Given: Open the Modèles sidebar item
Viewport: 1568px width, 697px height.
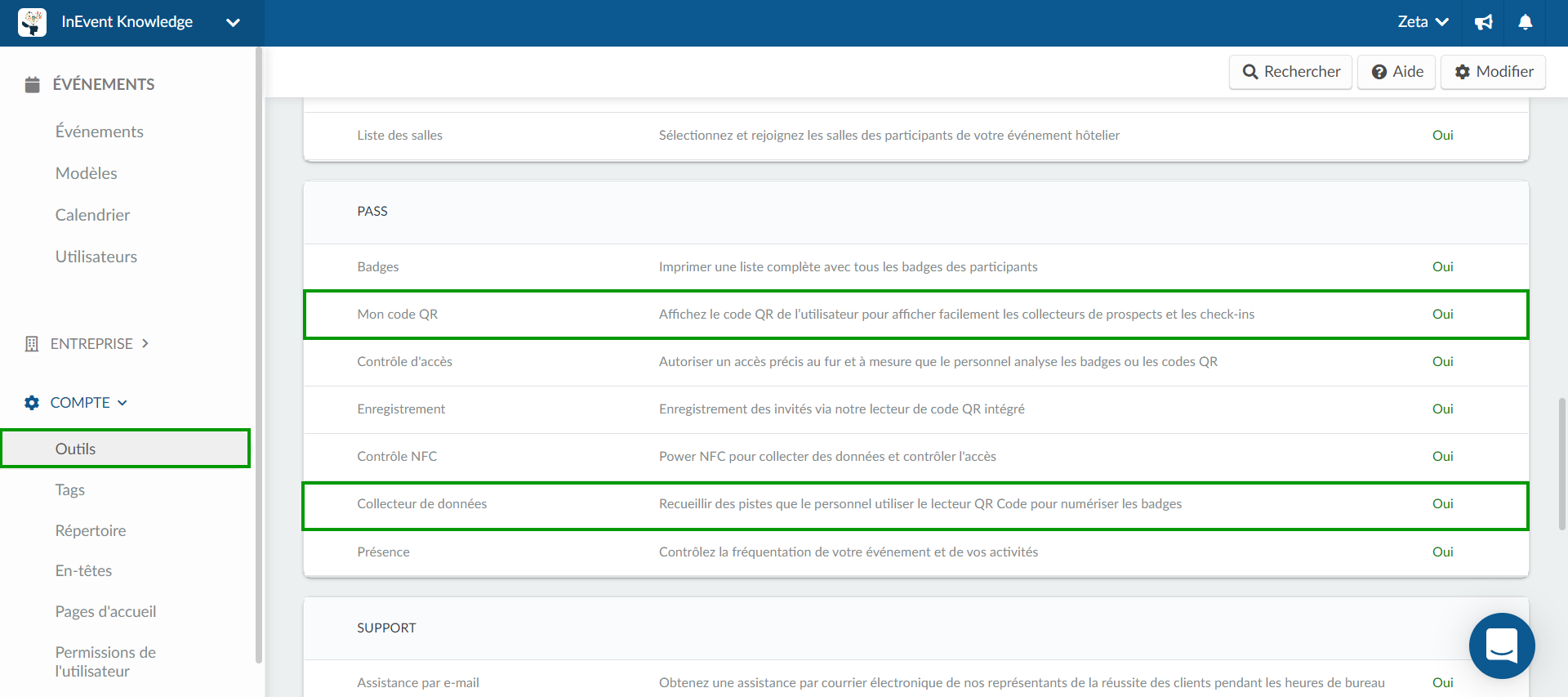Looking at the screenshot, I should pyautogui.click(x=87, y=173).
